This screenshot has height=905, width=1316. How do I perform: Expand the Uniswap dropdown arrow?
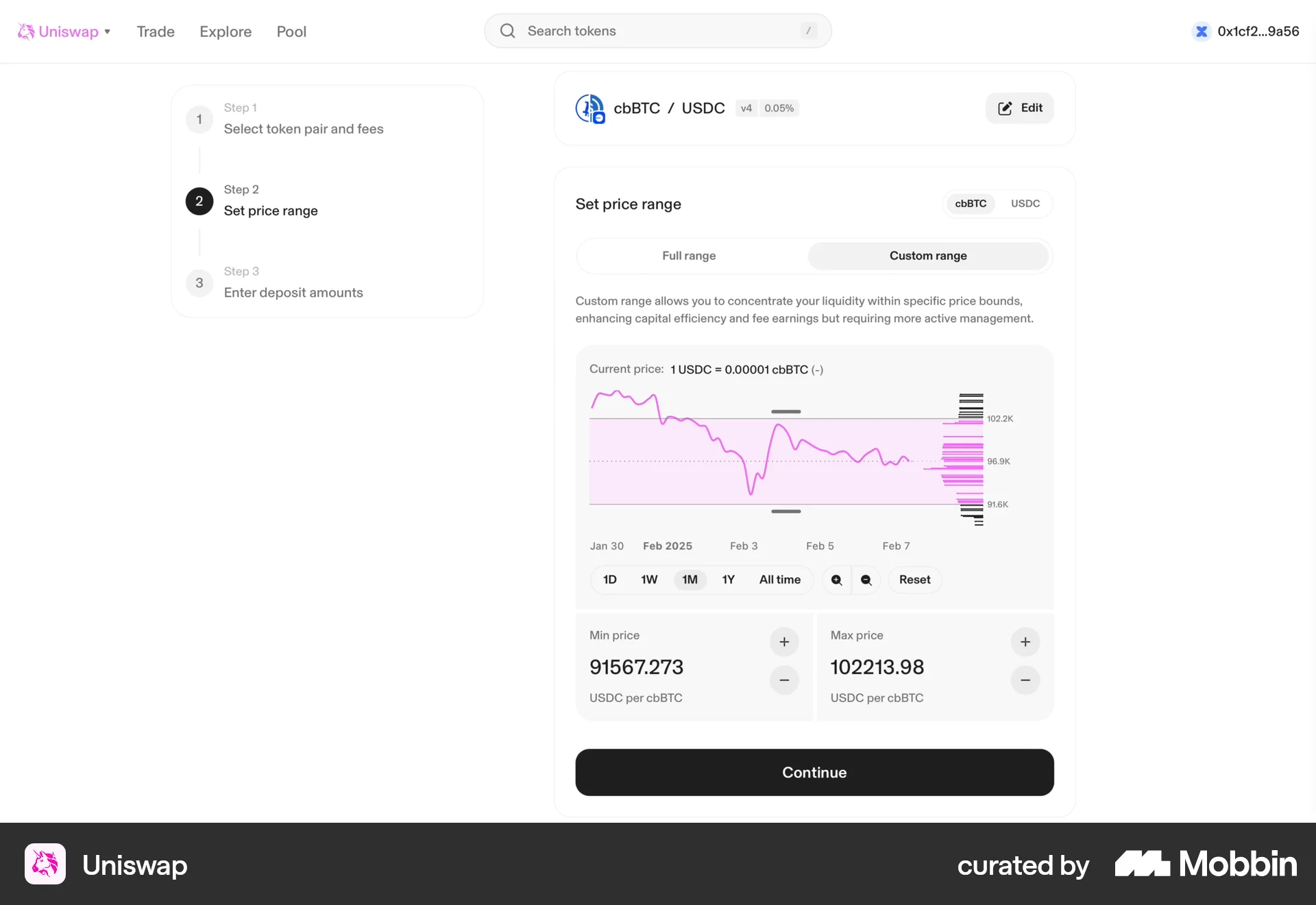(x=108, y=32)
